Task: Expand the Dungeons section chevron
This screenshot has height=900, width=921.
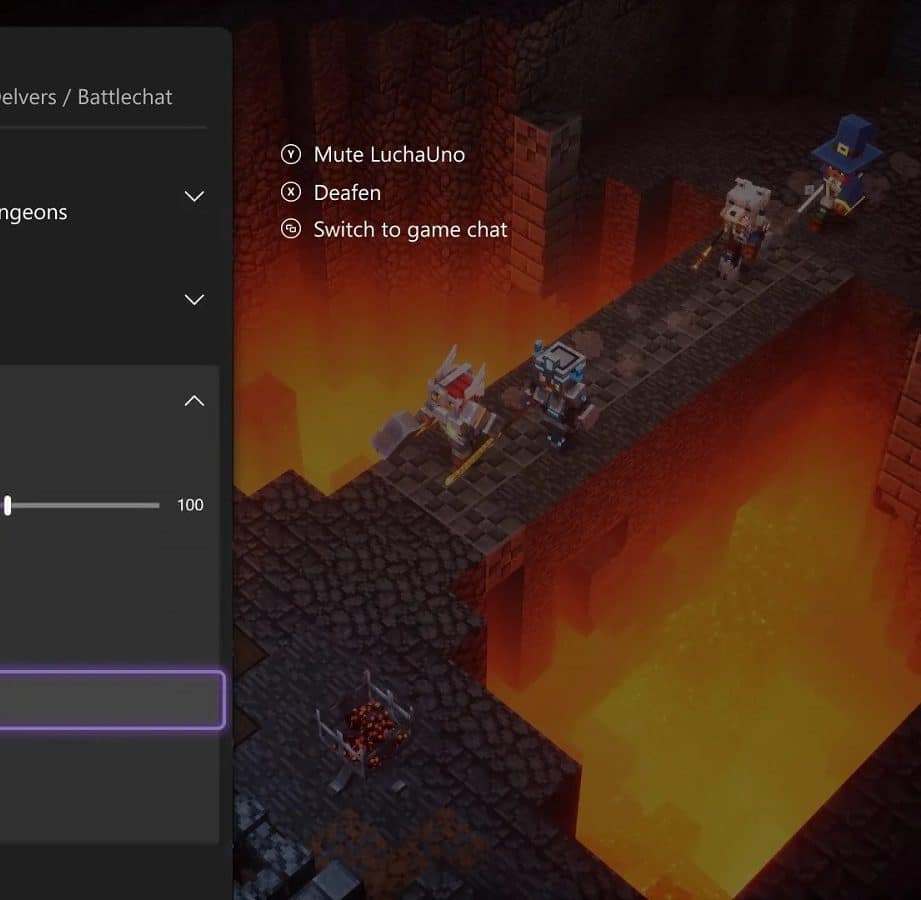Action: click(x=194, y=196)
